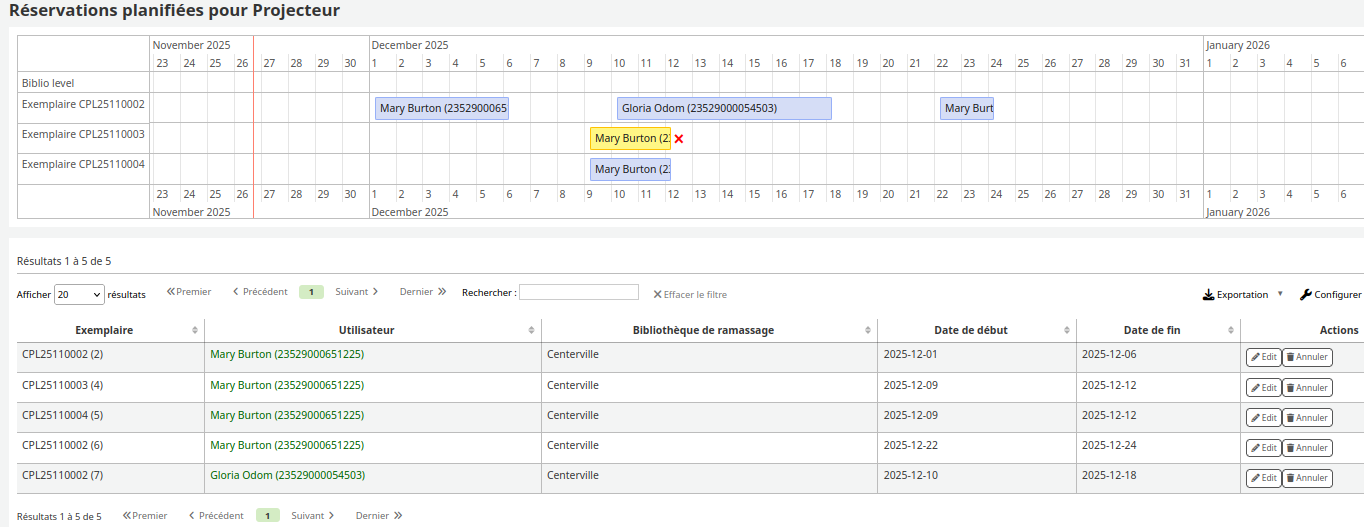Click the red X delete icon on timeline
This screenshot has width=1364, height=527.
pyautogui.click(x=679, y=139)
